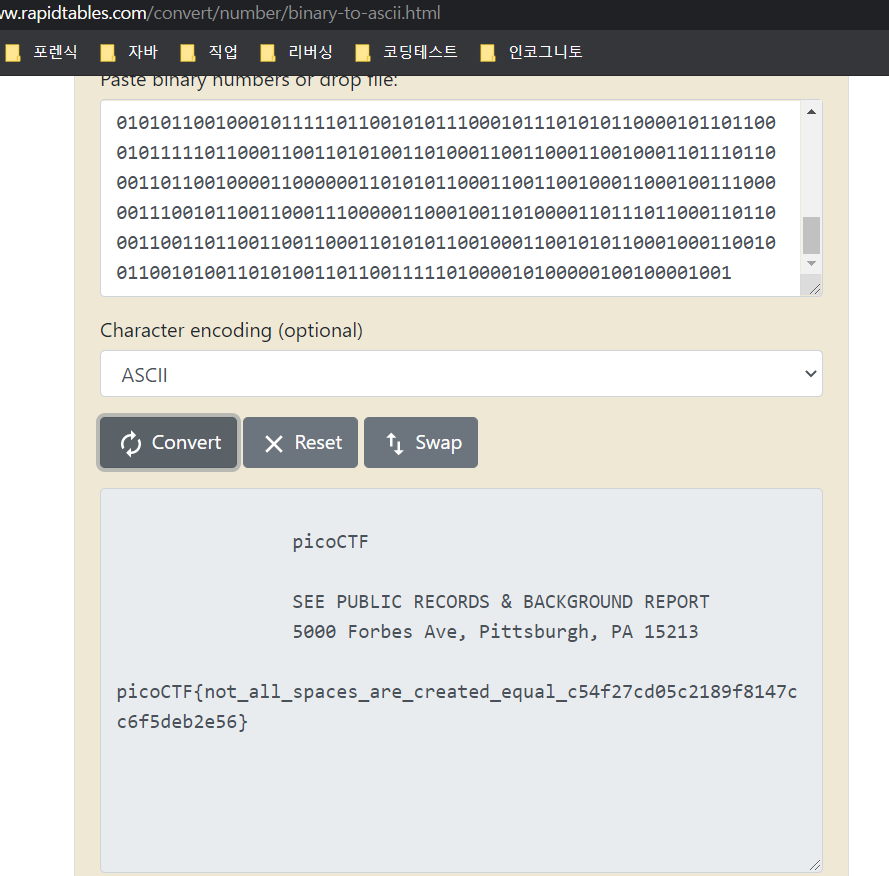
Task: Open the 인코그니토 bookmark folder
Action: (x=531, y=52)
